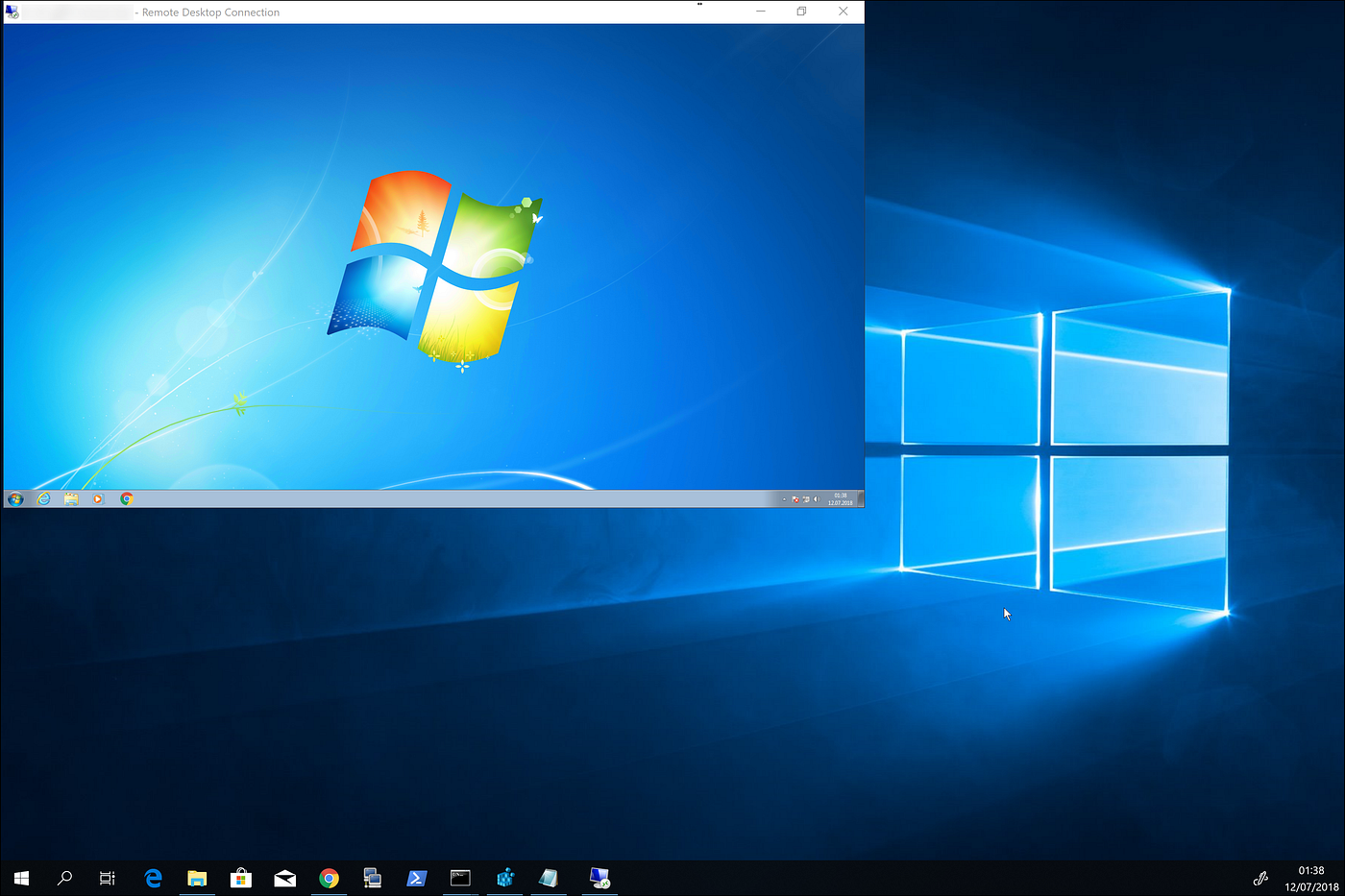Open Windows Media Player in remote taskbar
This screenshot has height=896, width=1345.
pyautogui.click(x=98, y=498)
